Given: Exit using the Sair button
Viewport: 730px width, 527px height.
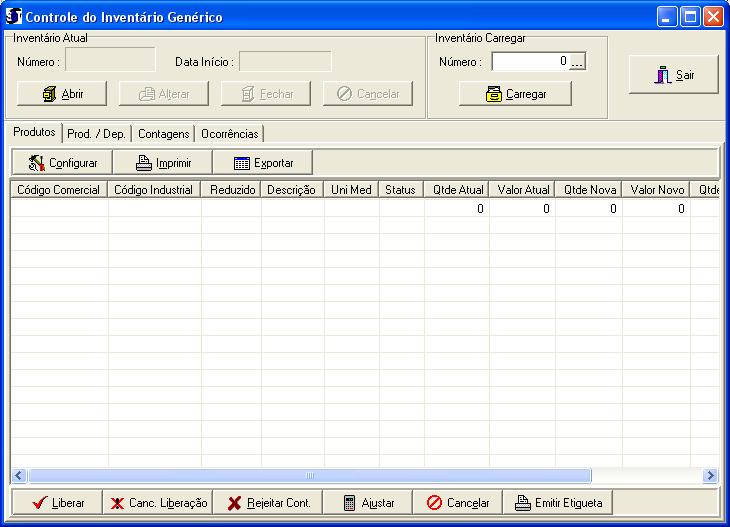Looking at the screenshot, I should [x=673, y=75].
